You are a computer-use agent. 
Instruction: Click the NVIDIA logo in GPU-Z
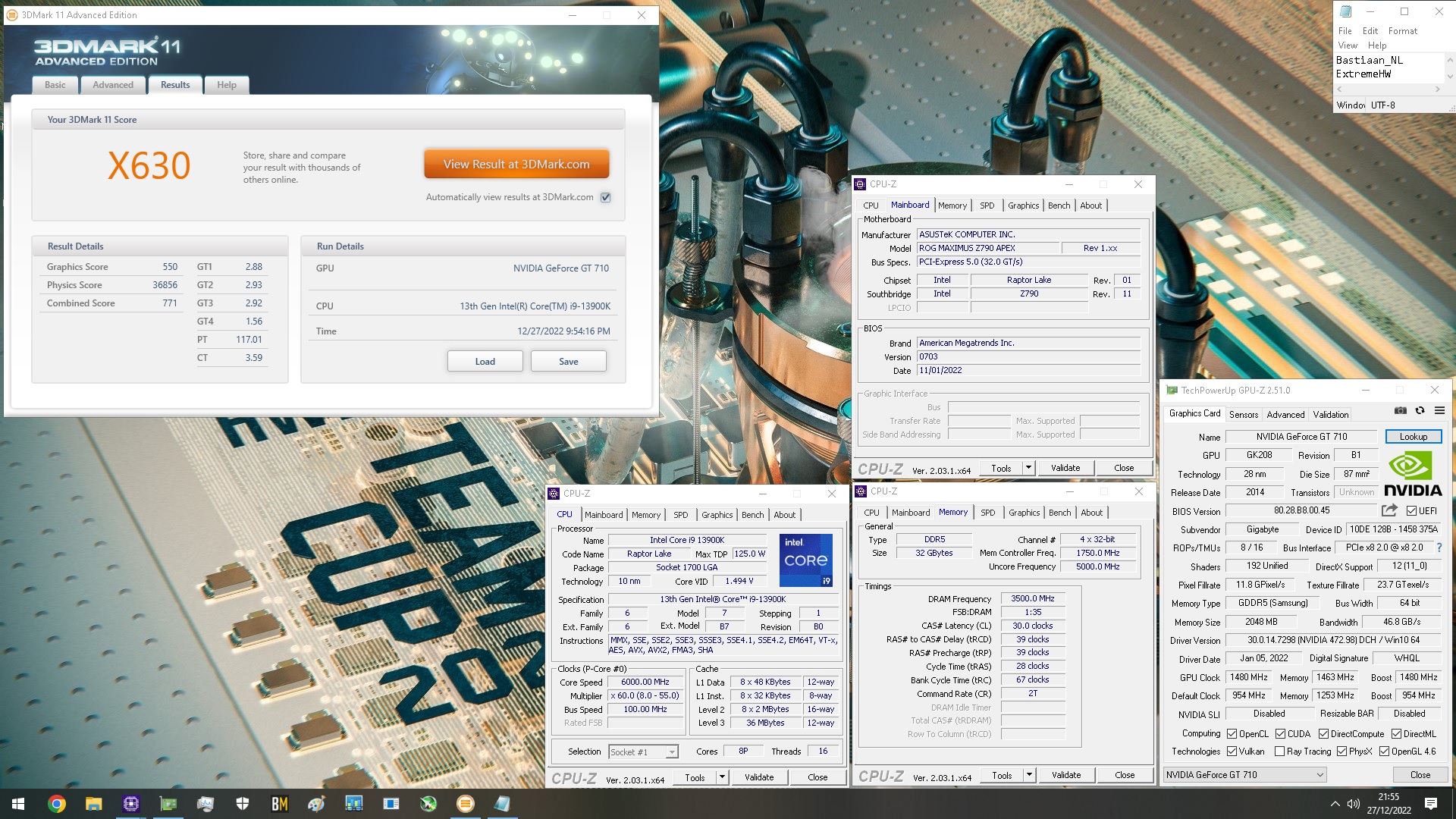pos(1412,475)
